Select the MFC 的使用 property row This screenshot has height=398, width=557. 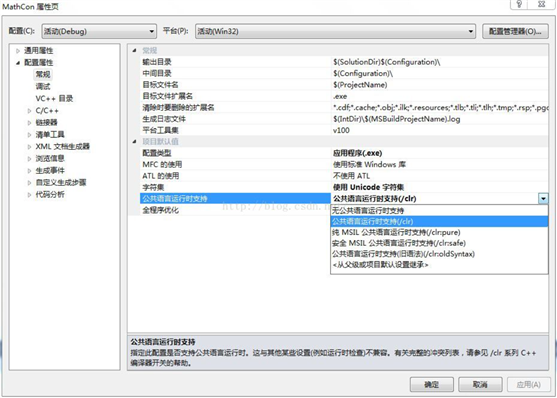click(344, 164)
